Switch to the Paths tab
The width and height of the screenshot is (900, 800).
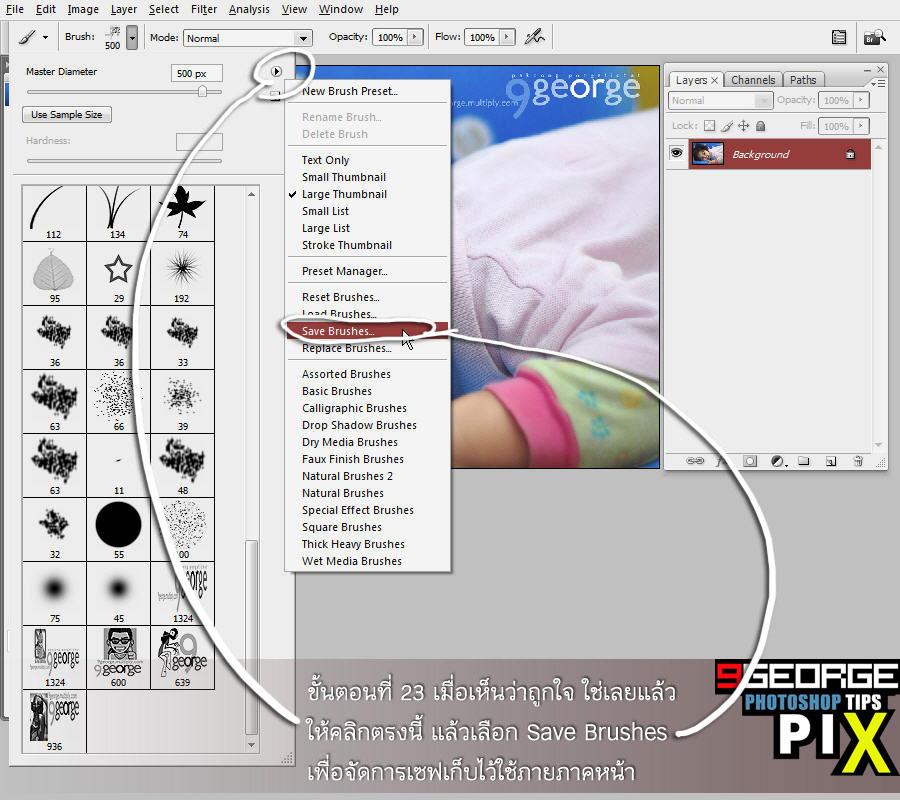click(802, 80)
